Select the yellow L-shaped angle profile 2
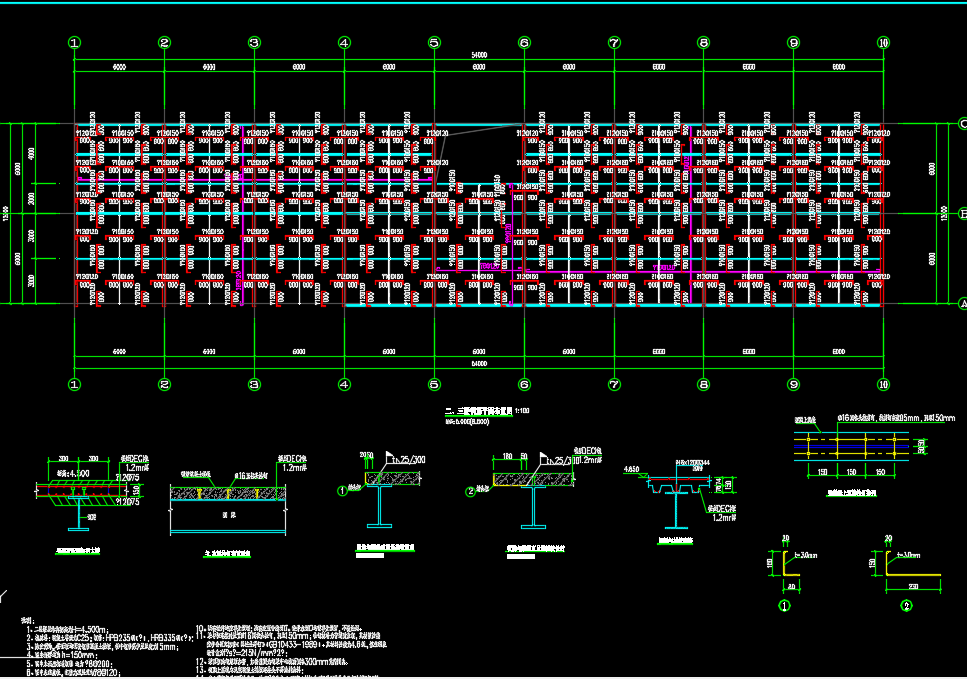The height and width of the screenshot is (679, 967). tap(913, 564)
